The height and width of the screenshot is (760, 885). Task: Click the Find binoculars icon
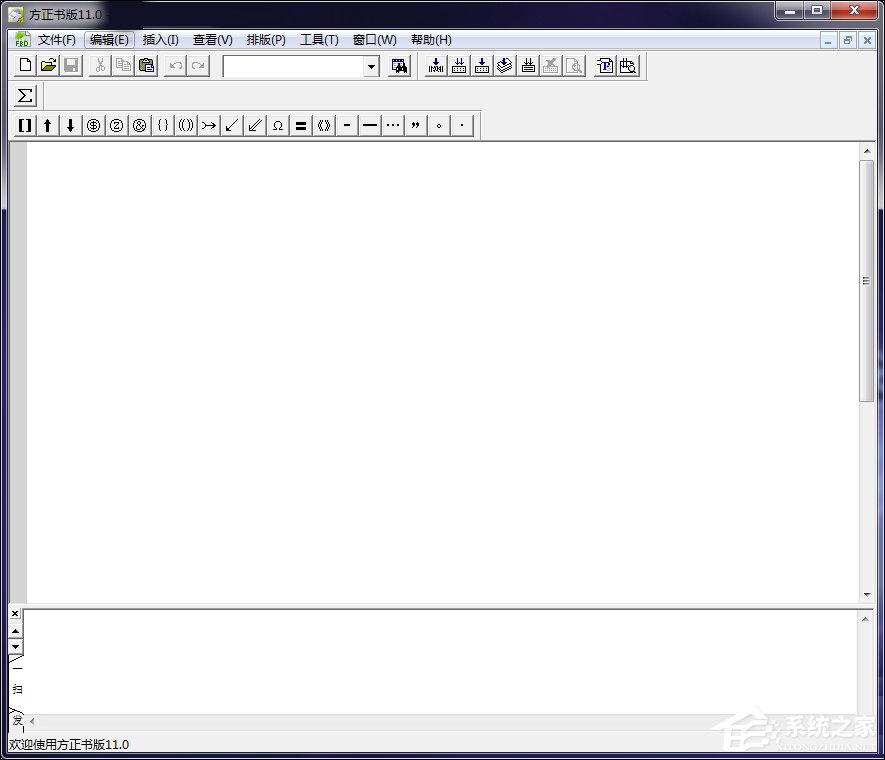point(399,66)
